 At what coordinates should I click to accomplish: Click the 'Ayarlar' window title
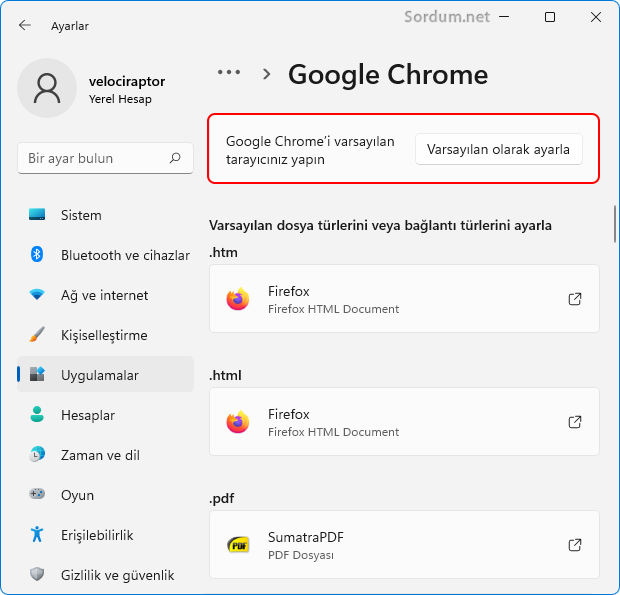coord(70,26)
